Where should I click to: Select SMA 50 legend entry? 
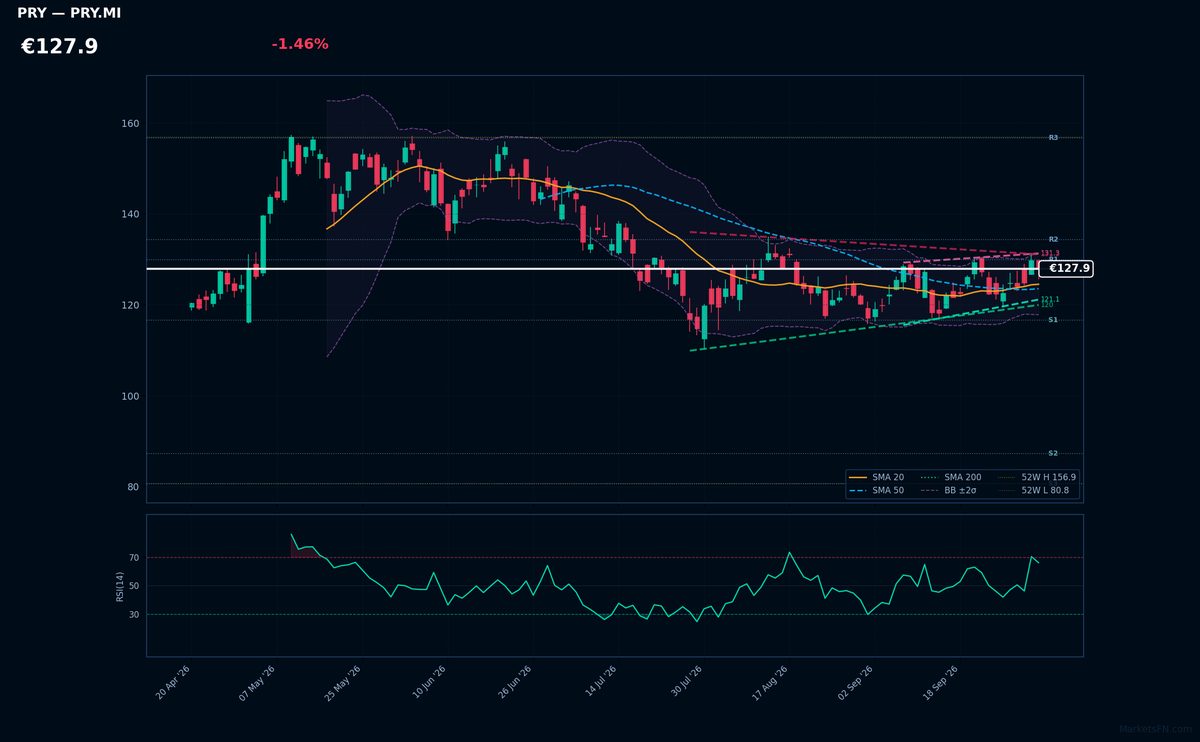coord(878,491)
